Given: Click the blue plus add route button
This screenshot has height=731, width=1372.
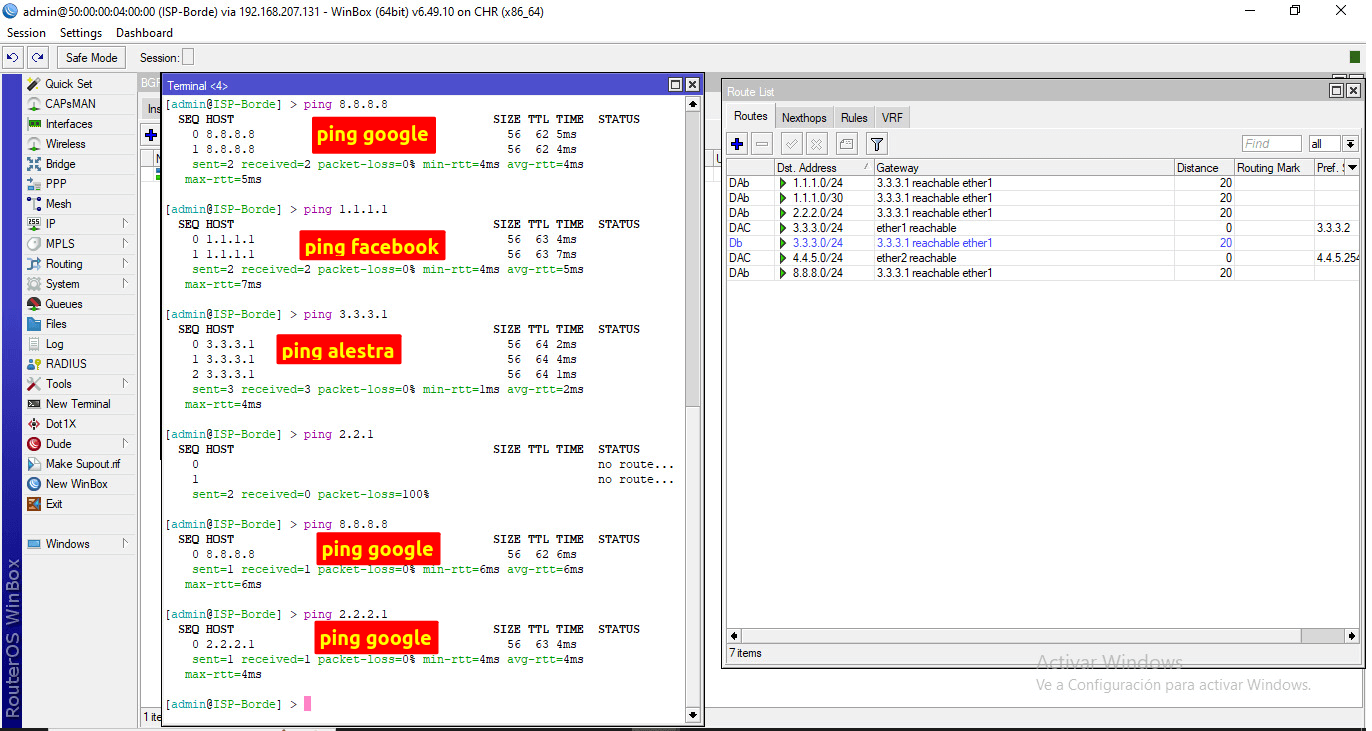Looking at the screenshot, I should point(738,144).
